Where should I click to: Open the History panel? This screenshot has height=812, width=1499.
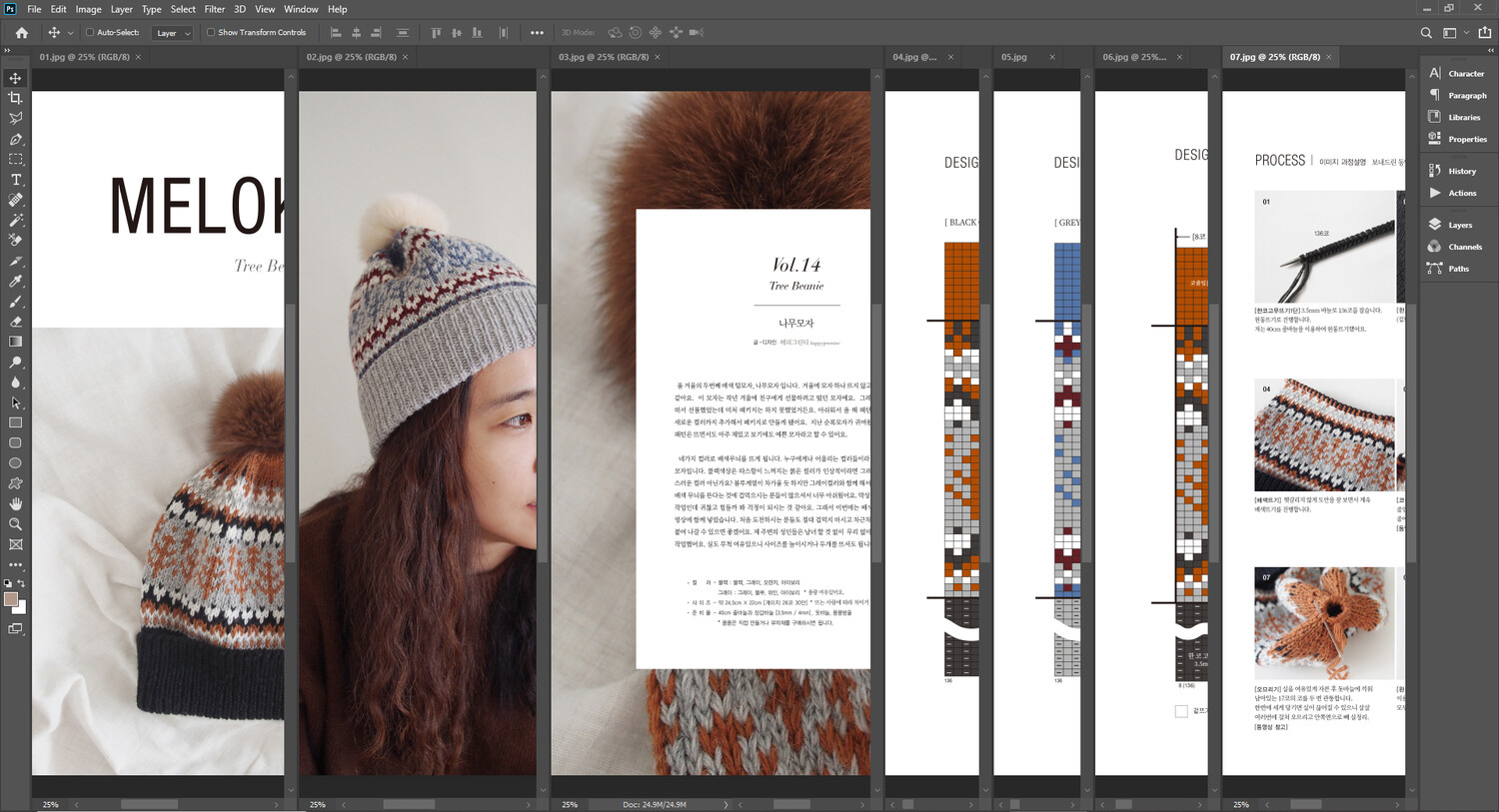1461,171
